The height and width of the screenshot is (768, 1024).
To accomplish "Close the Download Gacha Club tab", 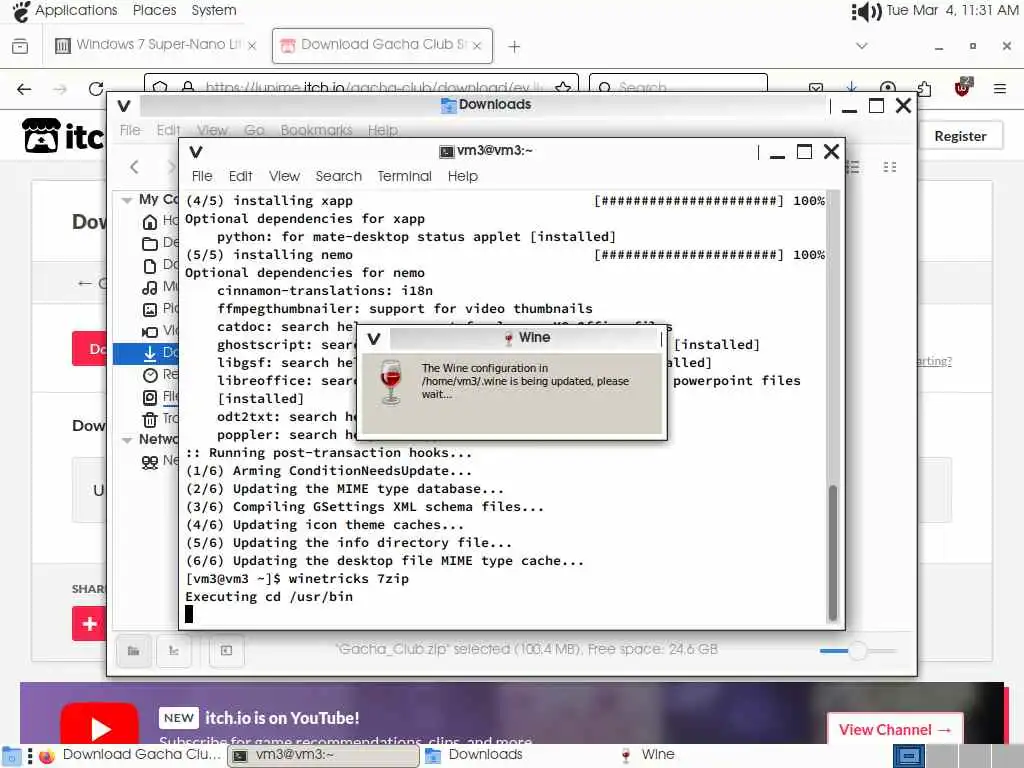I will (x=477, y=46).
